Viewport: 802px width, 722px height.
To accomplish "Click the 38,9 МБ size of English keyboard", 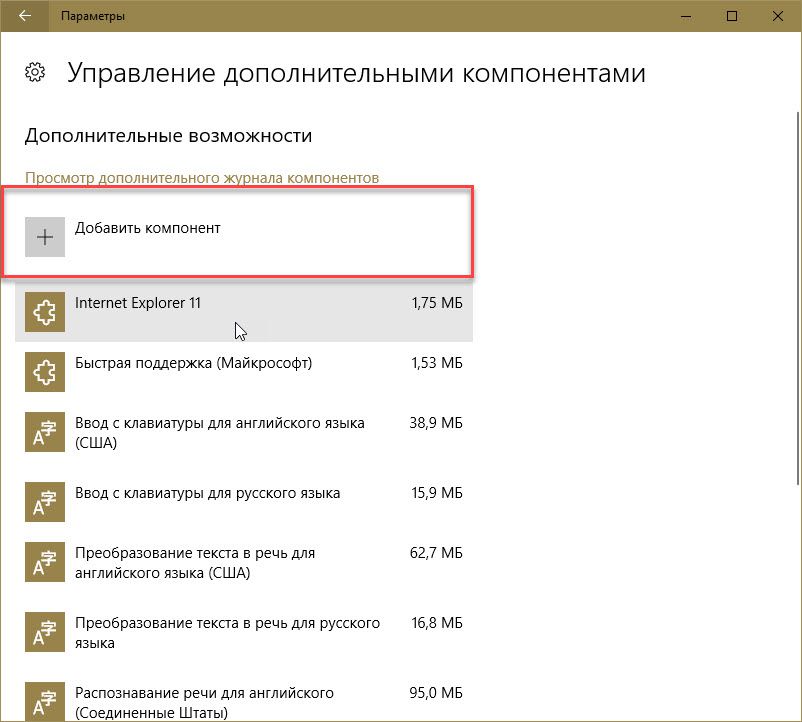I will (x=437, y=423).
